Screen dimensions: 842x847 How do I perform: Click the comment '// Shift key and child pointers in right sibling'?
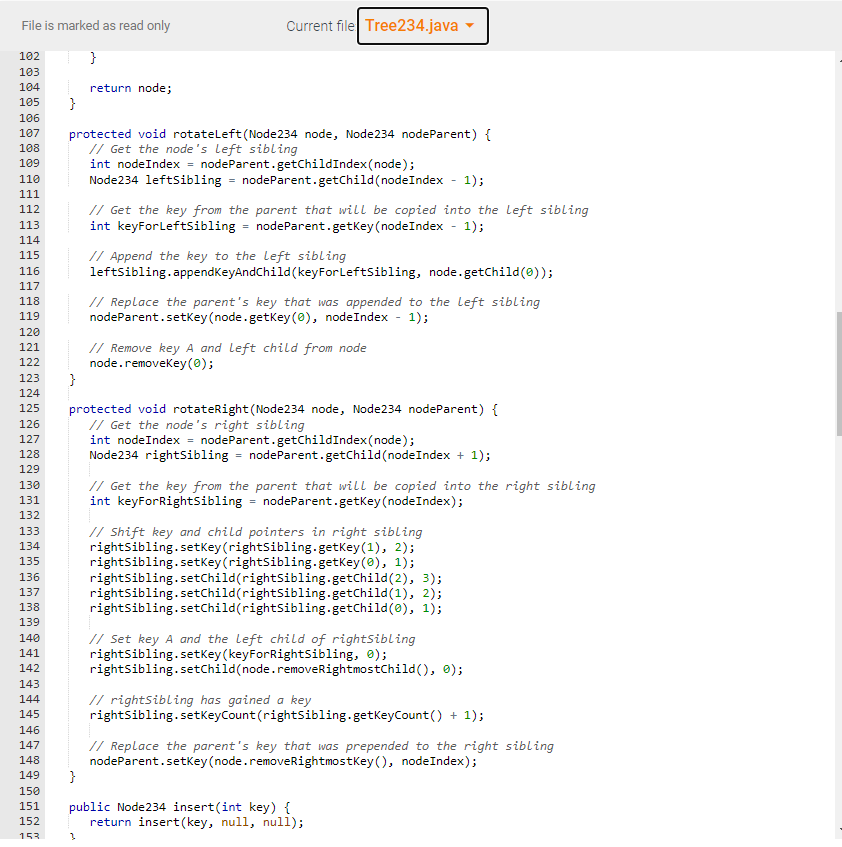click(255, 532)
